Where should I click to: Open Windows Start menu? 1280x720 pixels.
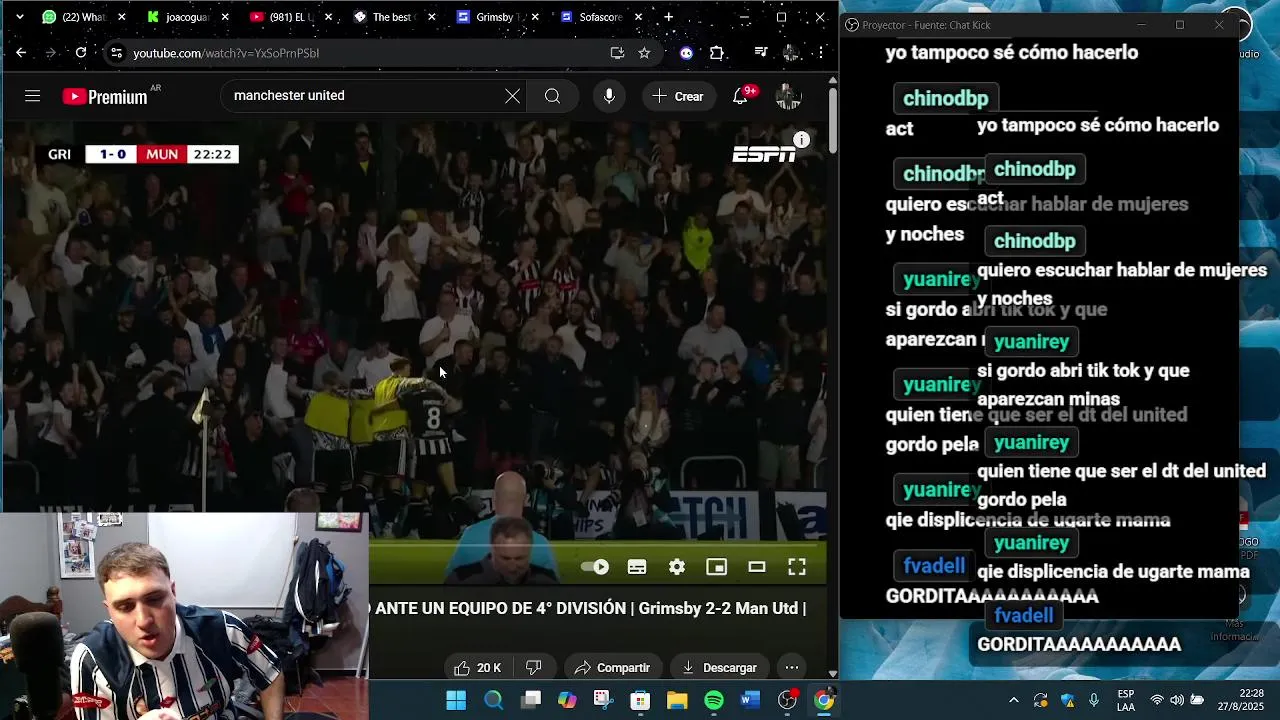456,700
